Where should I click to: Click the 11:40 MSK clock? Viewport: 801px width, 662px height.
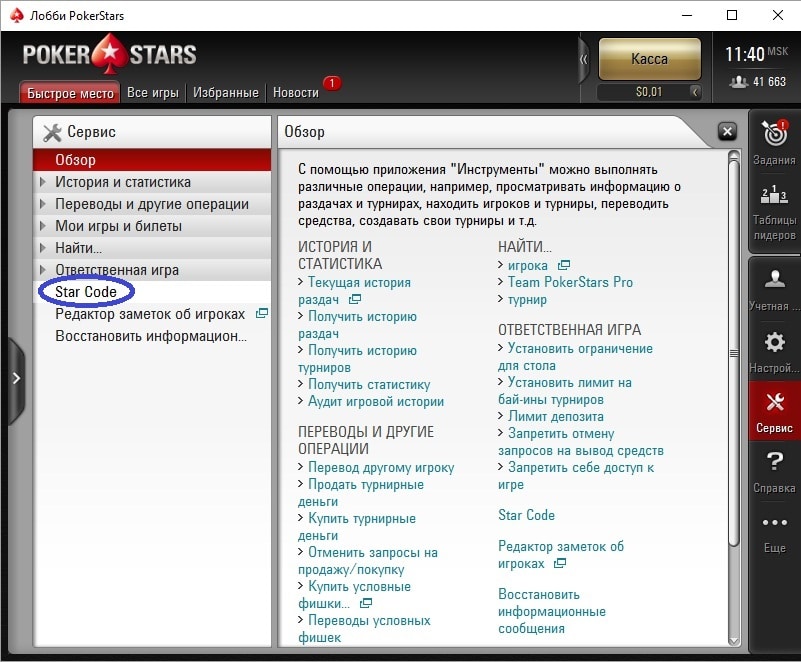pos(757,54)
